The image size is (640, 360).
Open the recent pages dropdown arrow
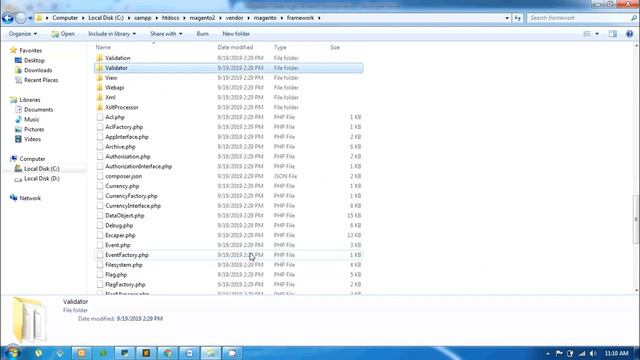tap(30, 18)
